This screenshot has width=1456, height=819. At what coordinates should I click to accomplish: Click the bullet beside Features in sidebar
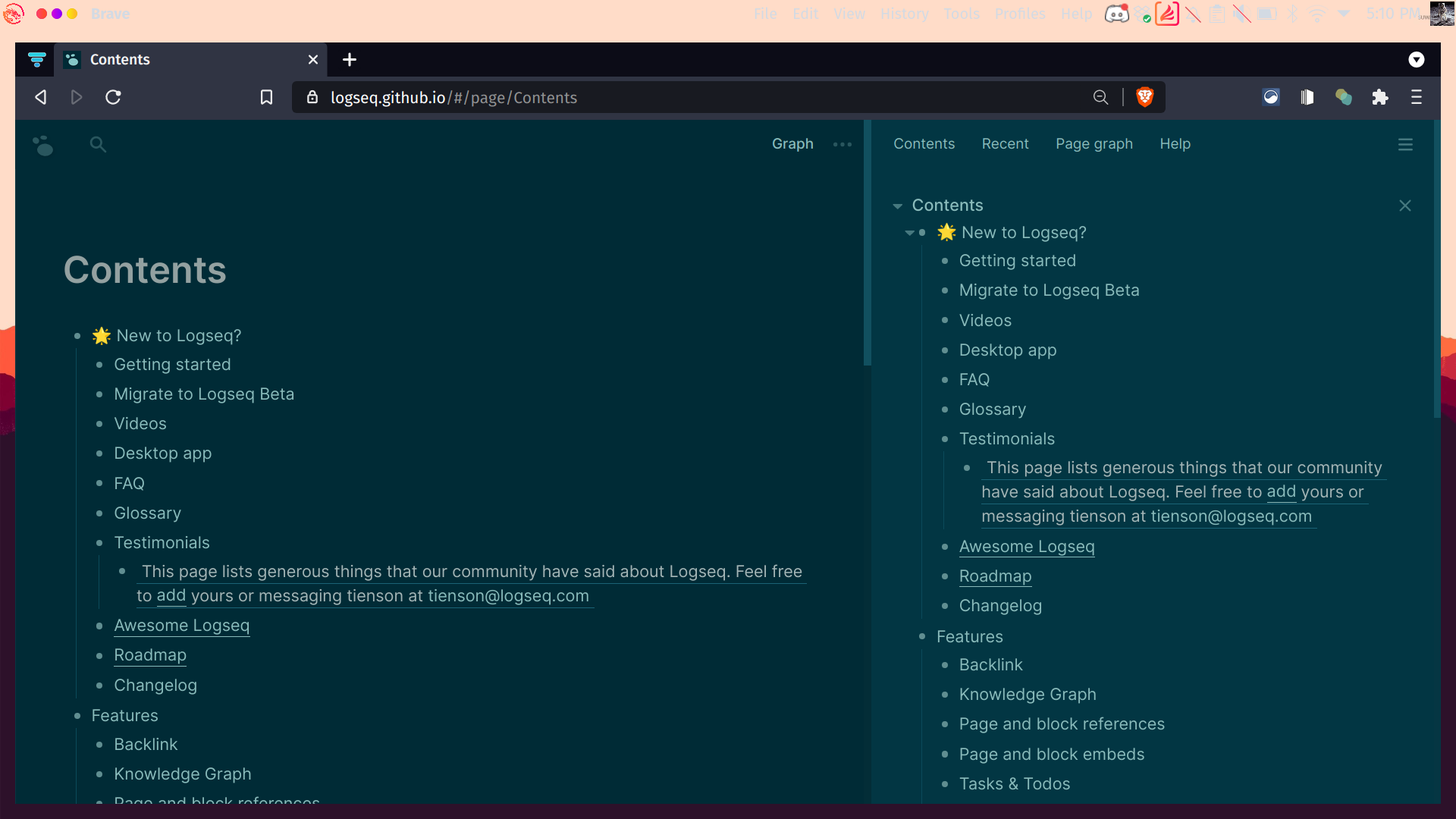coord(922,637)
